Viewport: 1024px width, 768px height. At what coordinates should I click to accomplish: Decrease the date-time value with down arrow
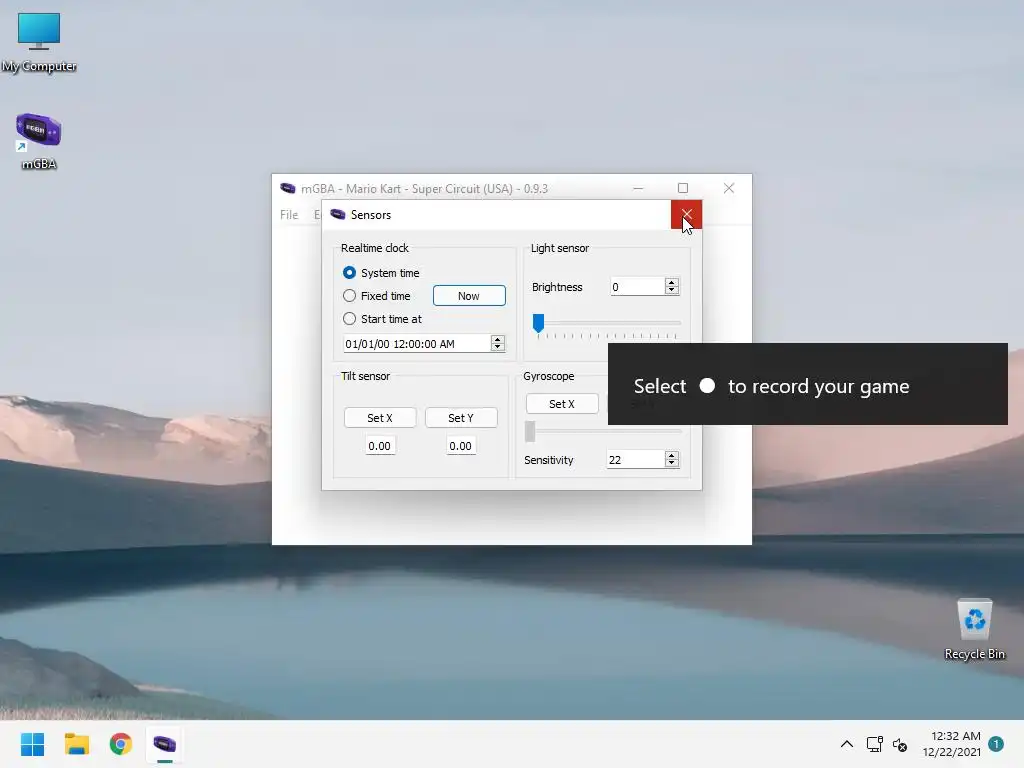[x=498, y=347]
